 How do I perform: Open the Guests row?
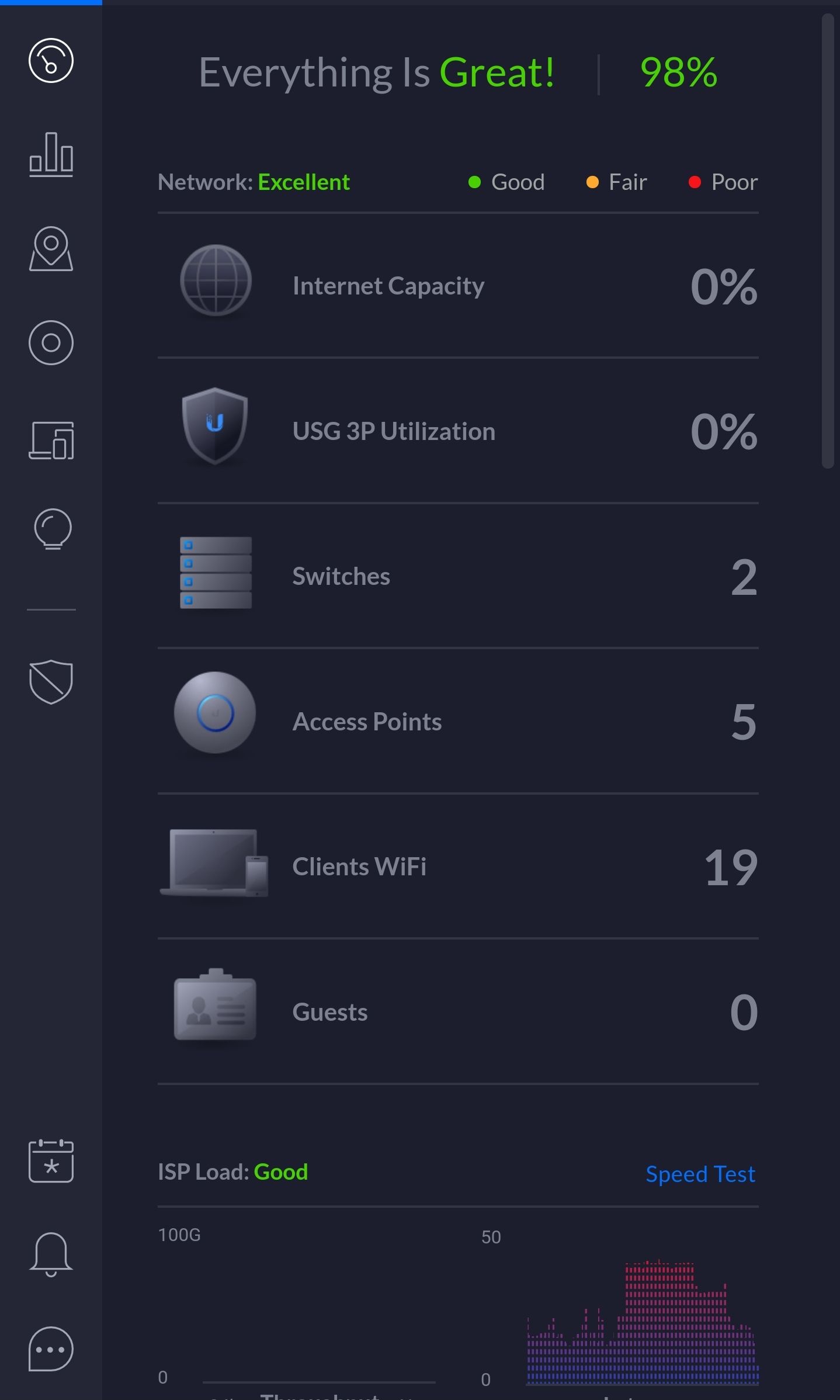click(x=458, y=1011)
